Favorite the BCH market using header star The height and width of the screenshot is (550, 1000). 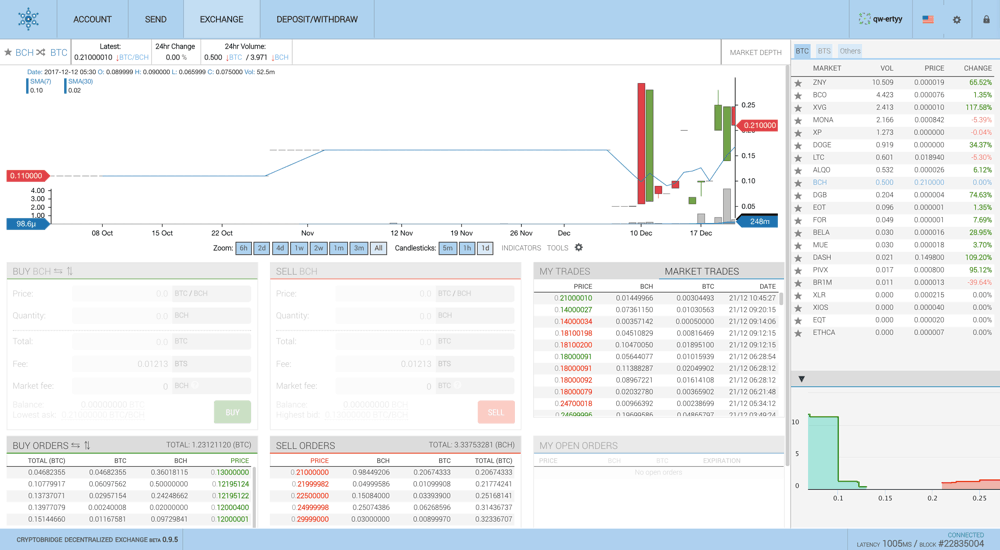pos(8,52)
